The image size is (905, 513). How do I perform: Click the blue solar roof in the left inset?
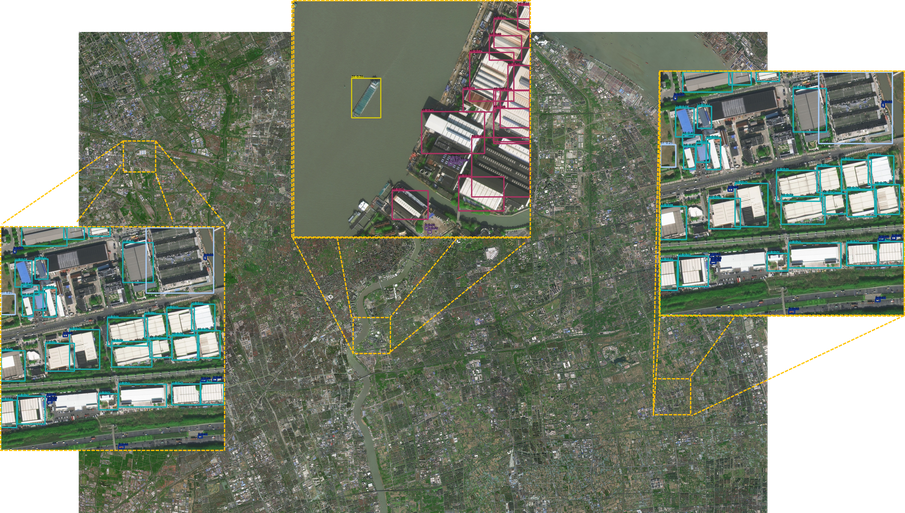[24, 272]
